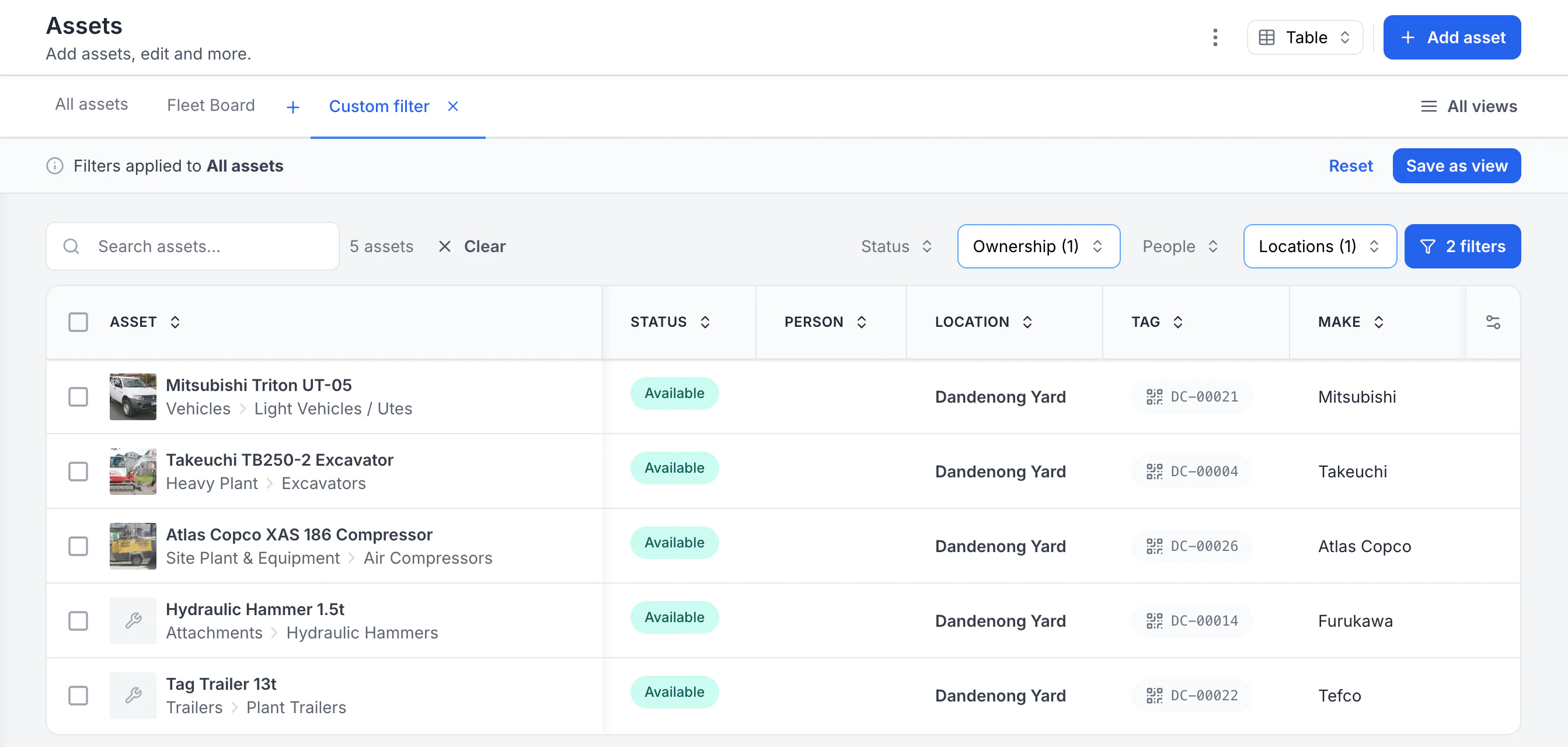Click QR tag icon for DC-00021

[x=1154, y=397]
